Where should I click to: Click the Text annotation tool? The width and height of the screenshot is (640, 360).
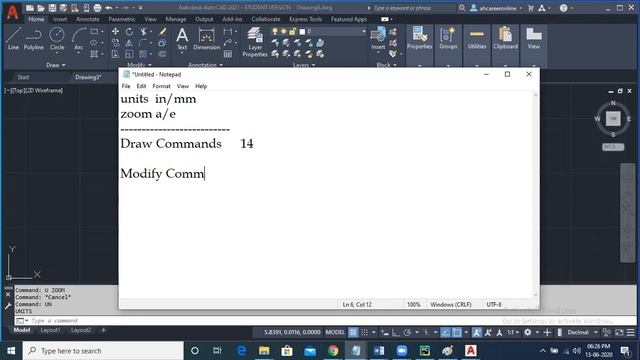point(182,39)
